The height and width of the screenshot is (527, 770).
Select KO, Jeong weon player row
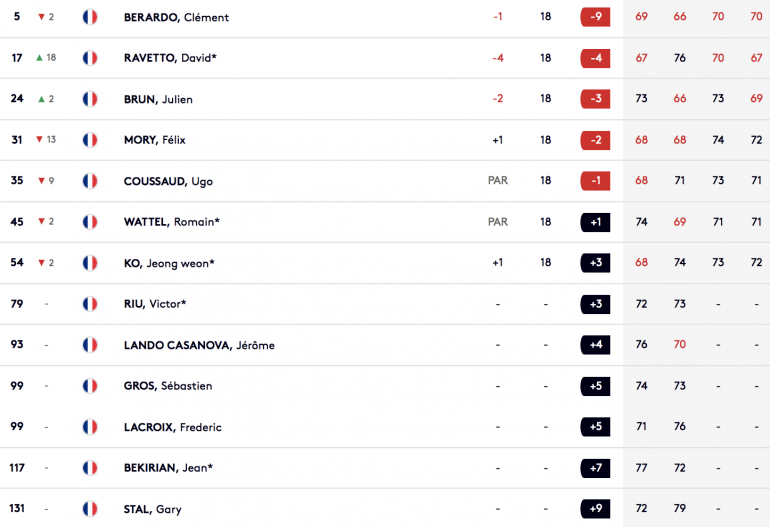[385, 263]
